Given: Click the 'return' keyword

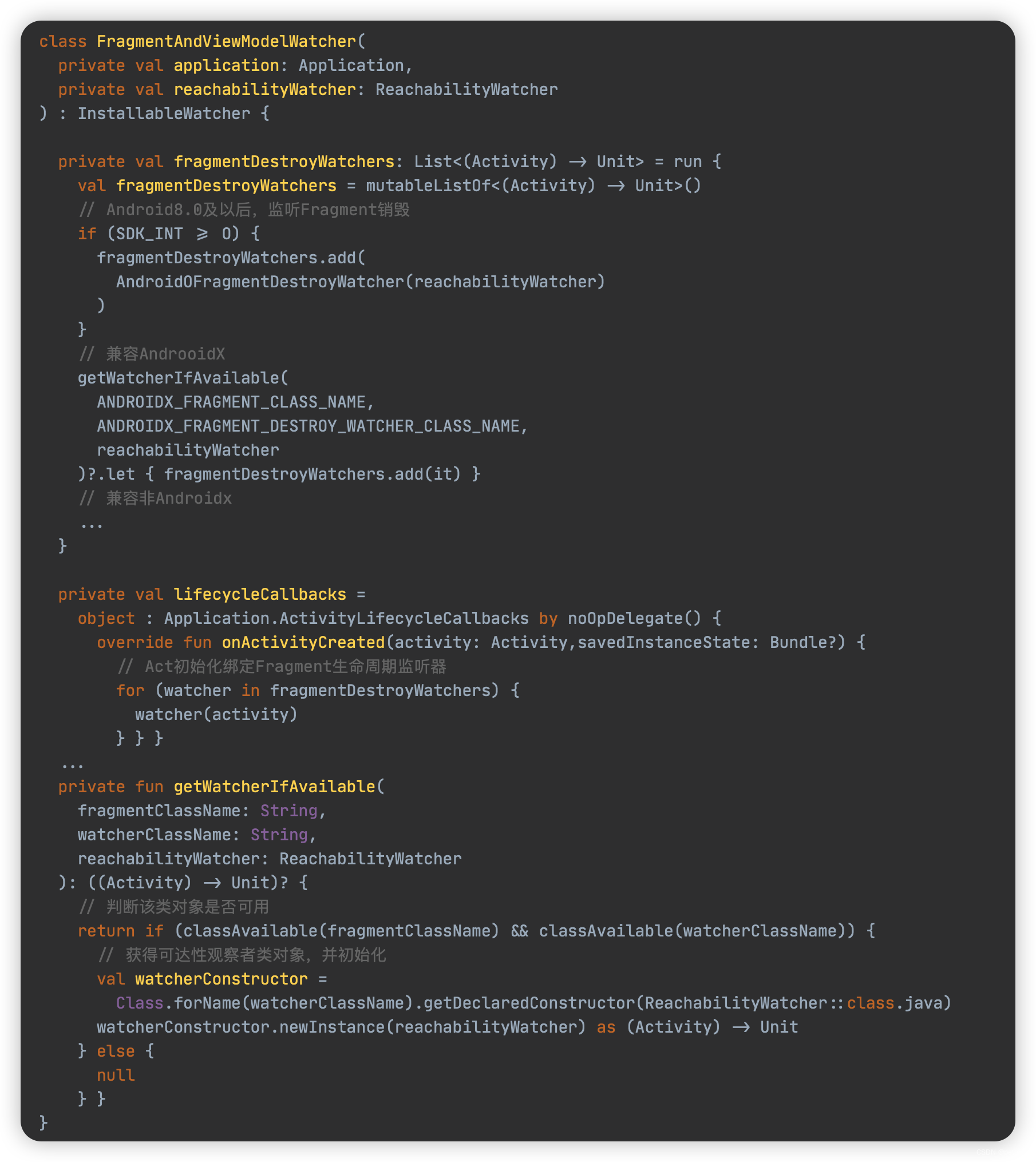Looking at the screenshot, I should 106,931.
